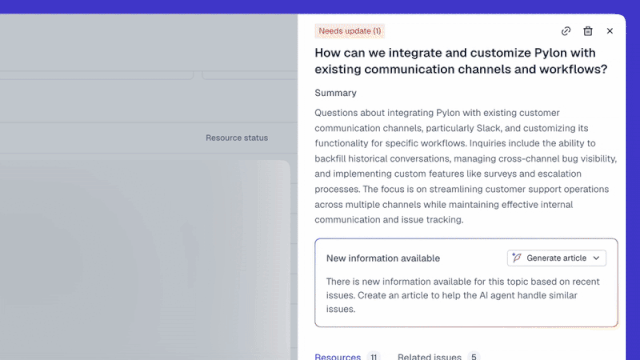Click the Resources count badge 11
640x360 pixels.
point(373,356)
